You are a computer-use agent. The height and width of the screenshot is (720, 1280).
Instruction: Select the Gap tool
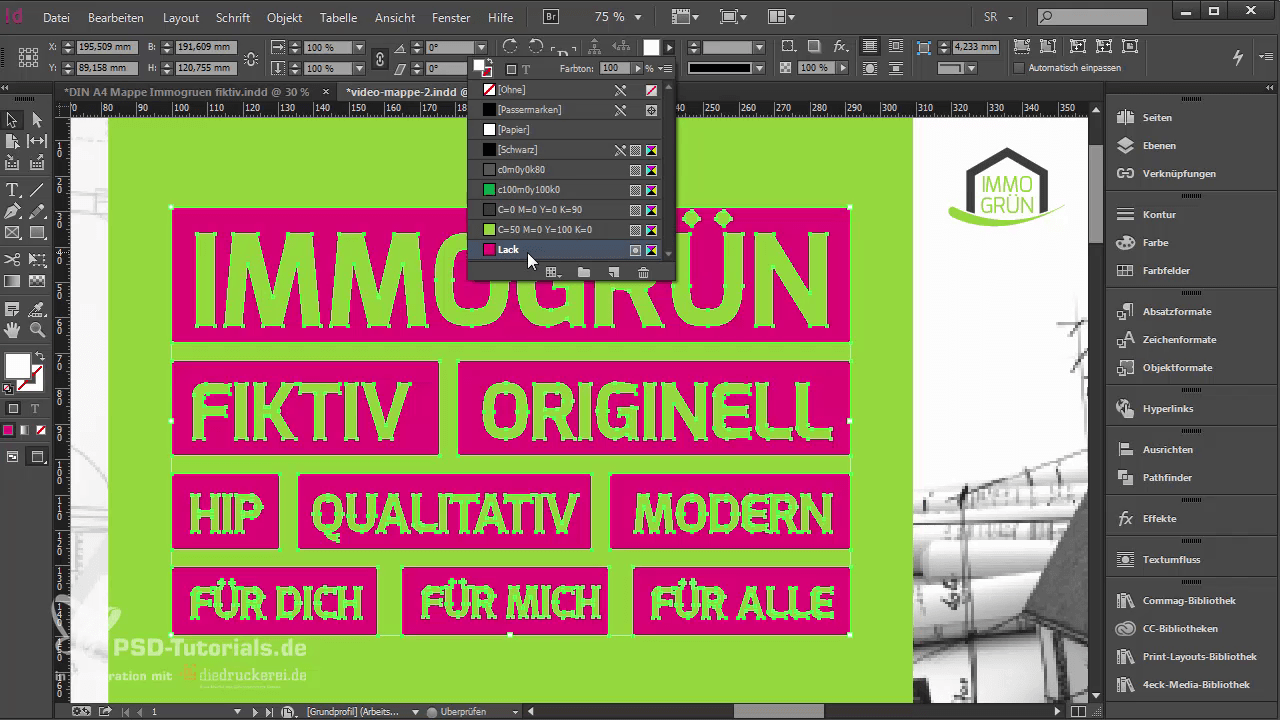[x=37, y=142]
